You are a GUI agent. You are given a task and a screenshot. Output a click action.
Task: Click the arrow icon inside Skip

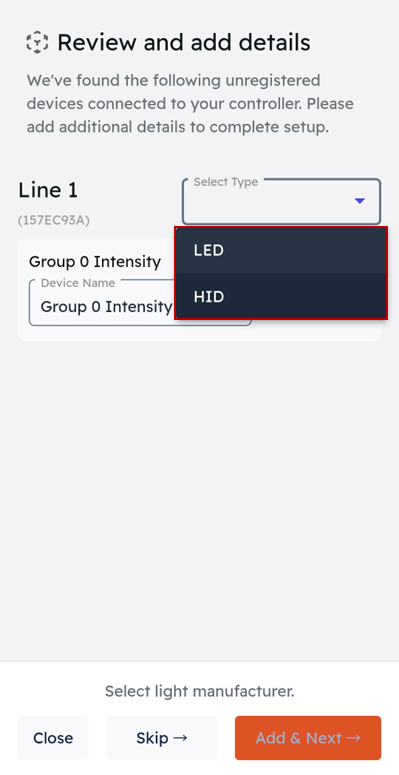[x=180, y=738]
